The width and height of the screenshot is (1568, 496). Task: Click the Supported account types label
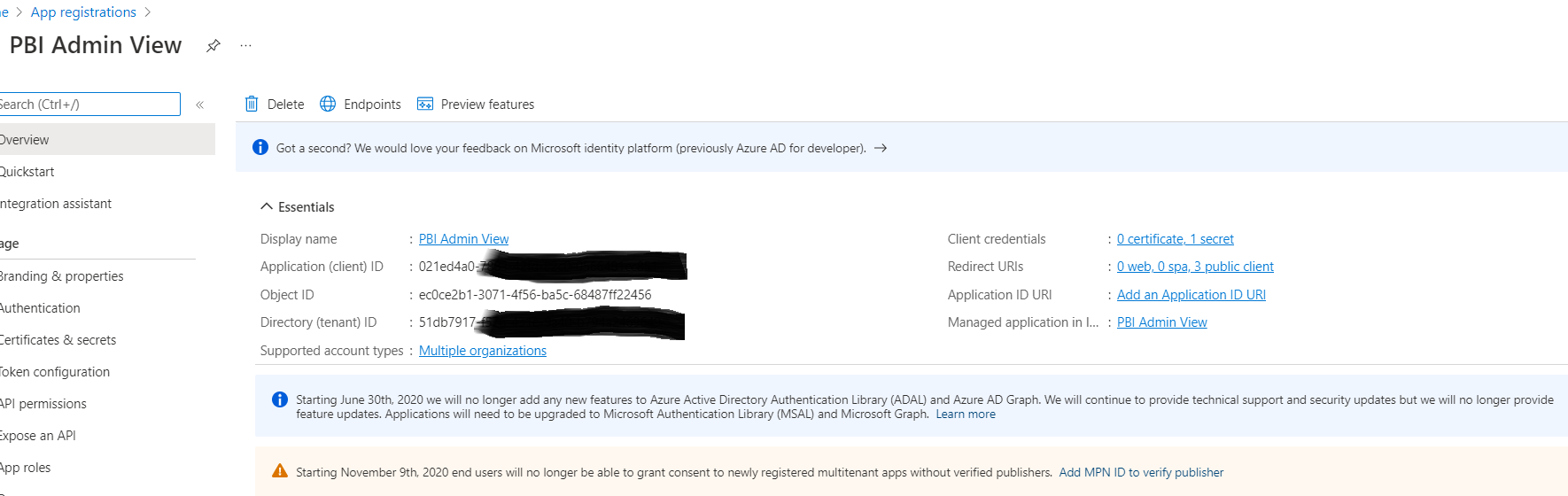pos(331,351)
